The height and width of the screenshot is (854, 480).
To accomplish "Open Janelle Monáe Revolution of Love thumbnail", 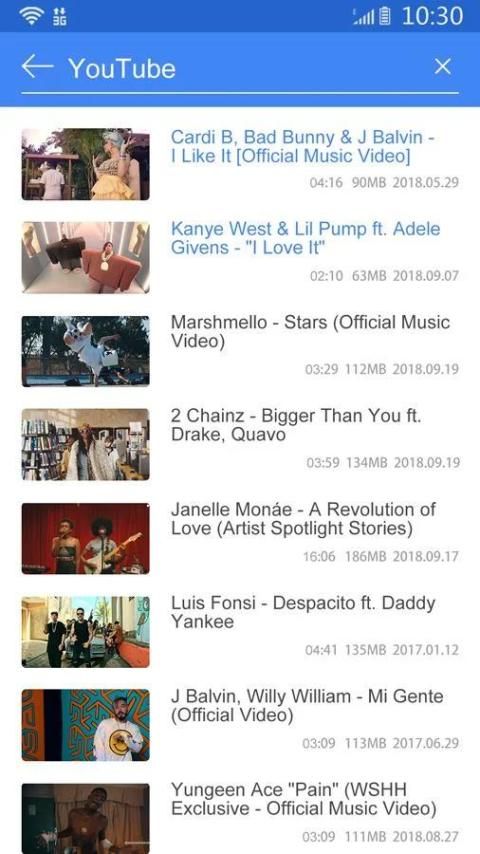I will [86, 538].
